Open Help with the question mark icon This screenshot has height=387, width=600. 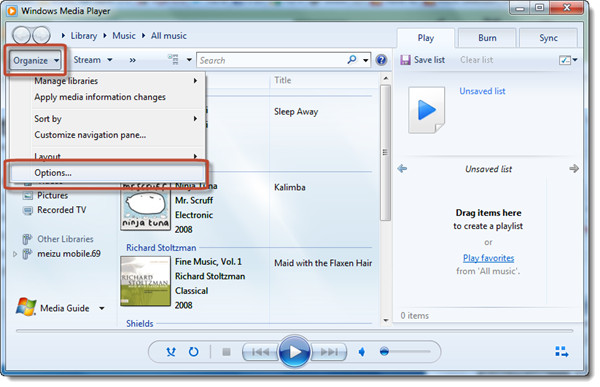tap(381, 60)
